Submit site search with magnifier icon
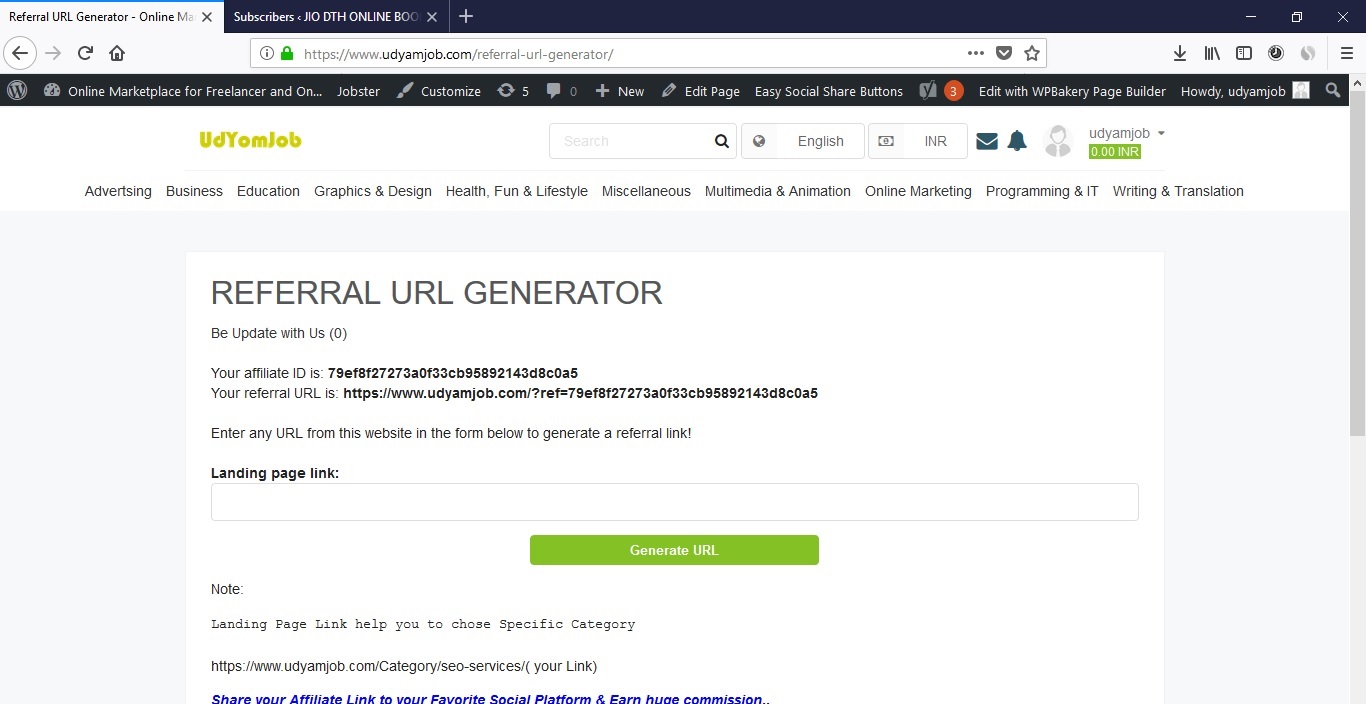 (x=722, y=141)
